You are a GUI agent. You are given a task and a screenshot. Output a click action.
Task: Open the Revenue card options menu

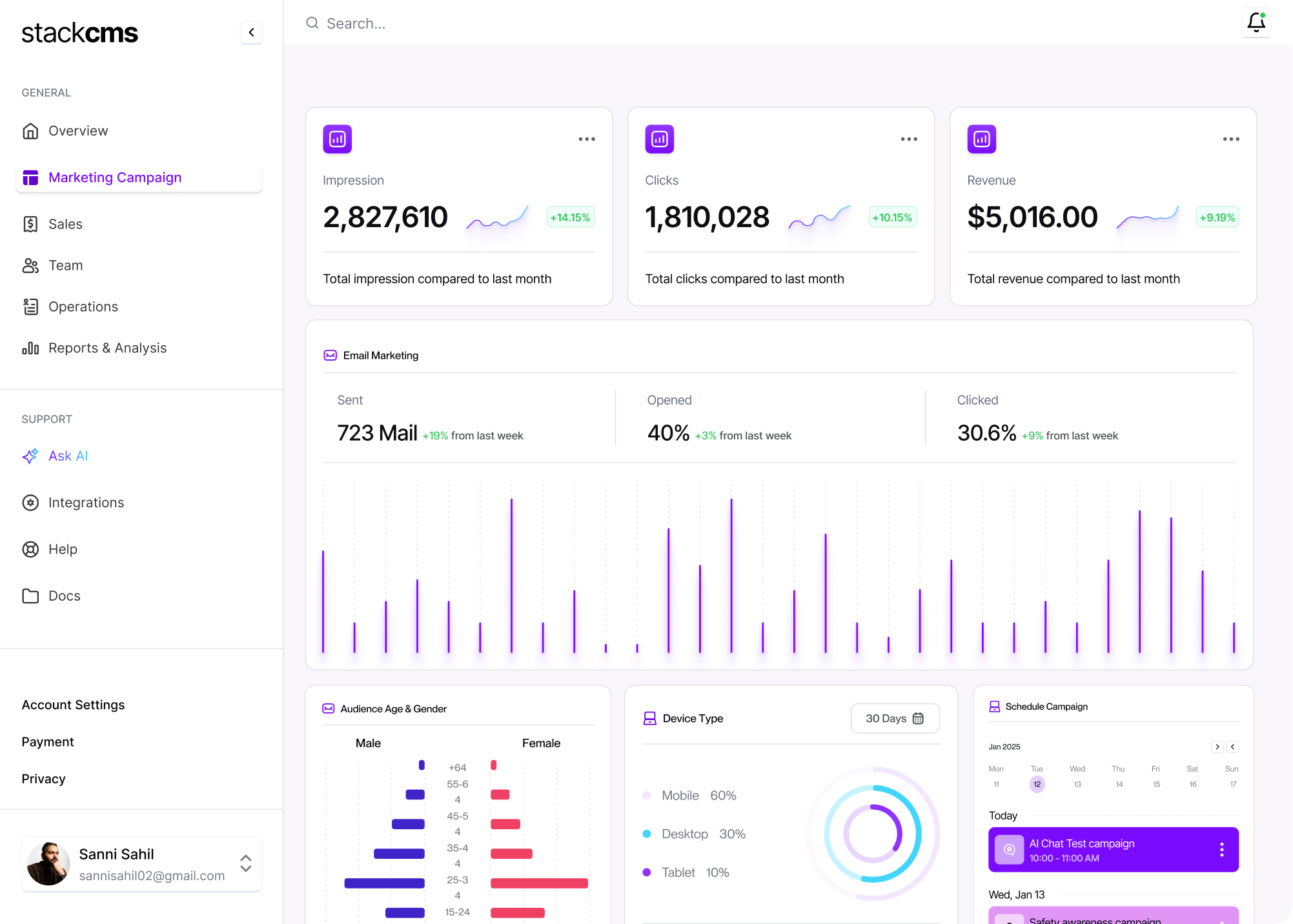tap(1230, 138)
